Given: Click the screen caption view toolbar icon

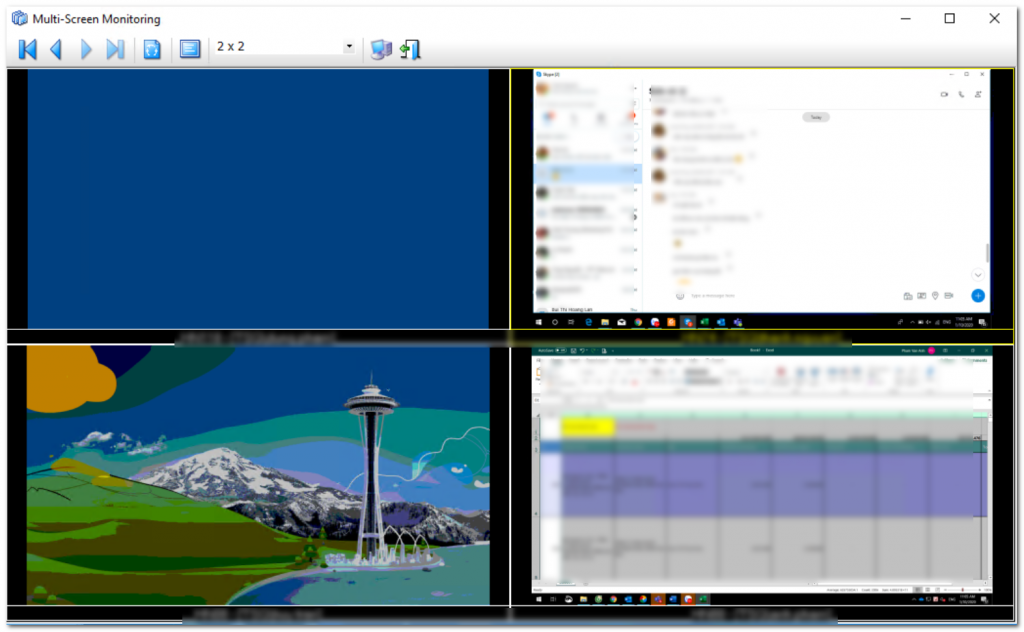Looking at the screenshot, I should coord(190,50).
